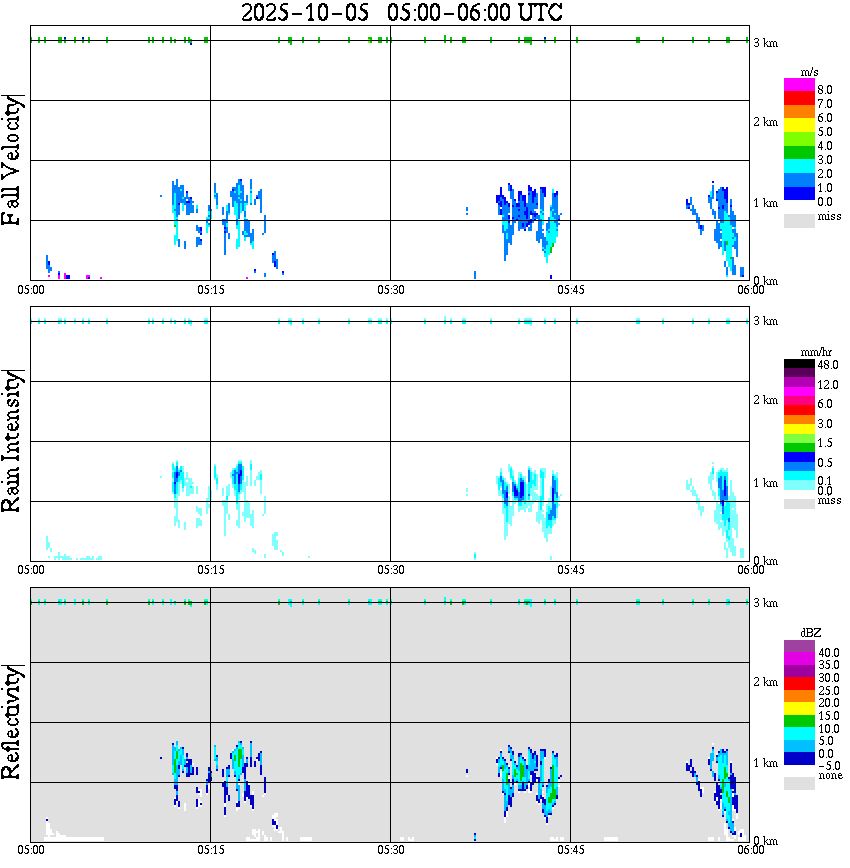Click "none" label in Reflectivity legend
The width and height of the screenshot is (850, 868).
(x=830, y=776)
